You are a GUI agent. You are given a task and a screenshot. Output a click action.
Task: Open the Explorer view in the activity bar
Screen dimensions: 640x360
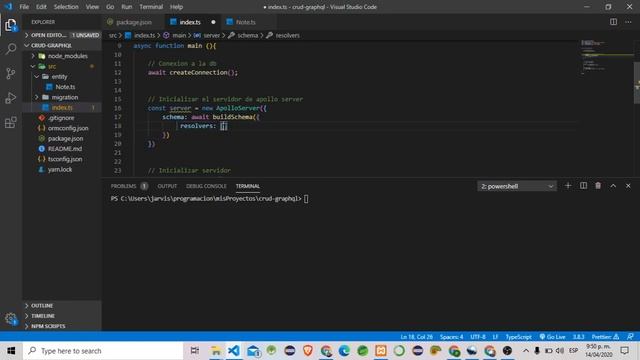tap(11, 25)
